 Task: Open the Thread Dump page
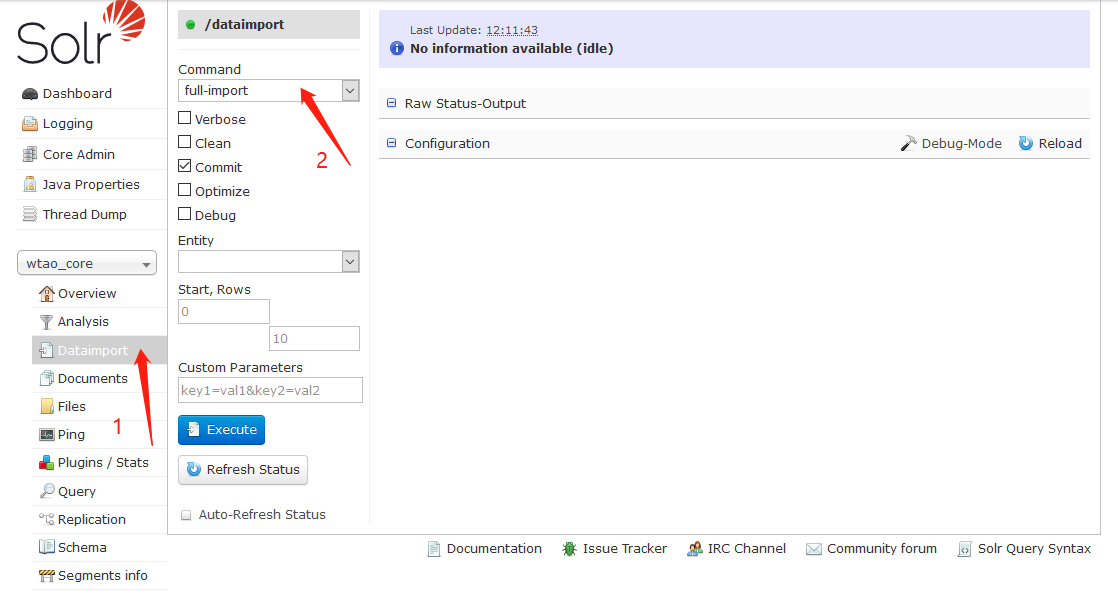[x=85, y=214]
